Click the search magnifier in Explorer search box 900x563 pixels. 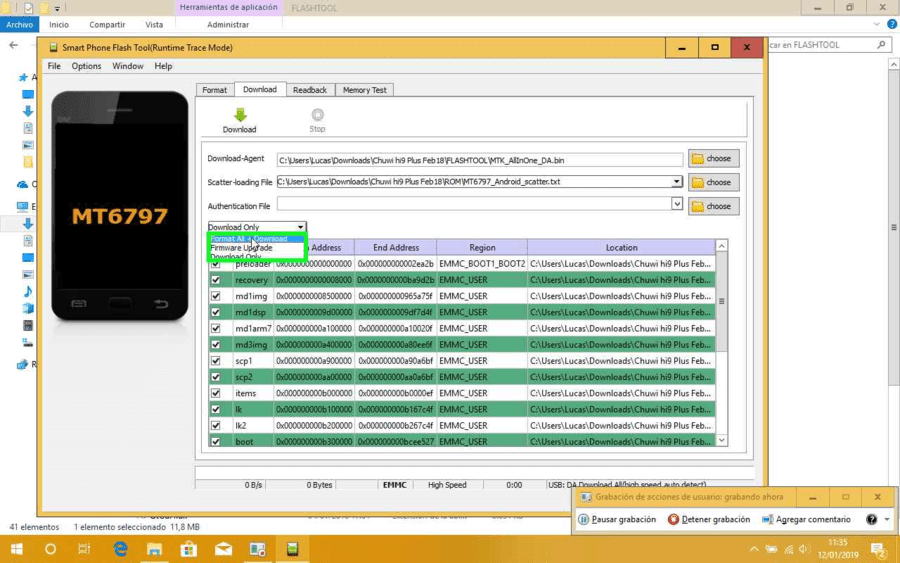point(881,44)
